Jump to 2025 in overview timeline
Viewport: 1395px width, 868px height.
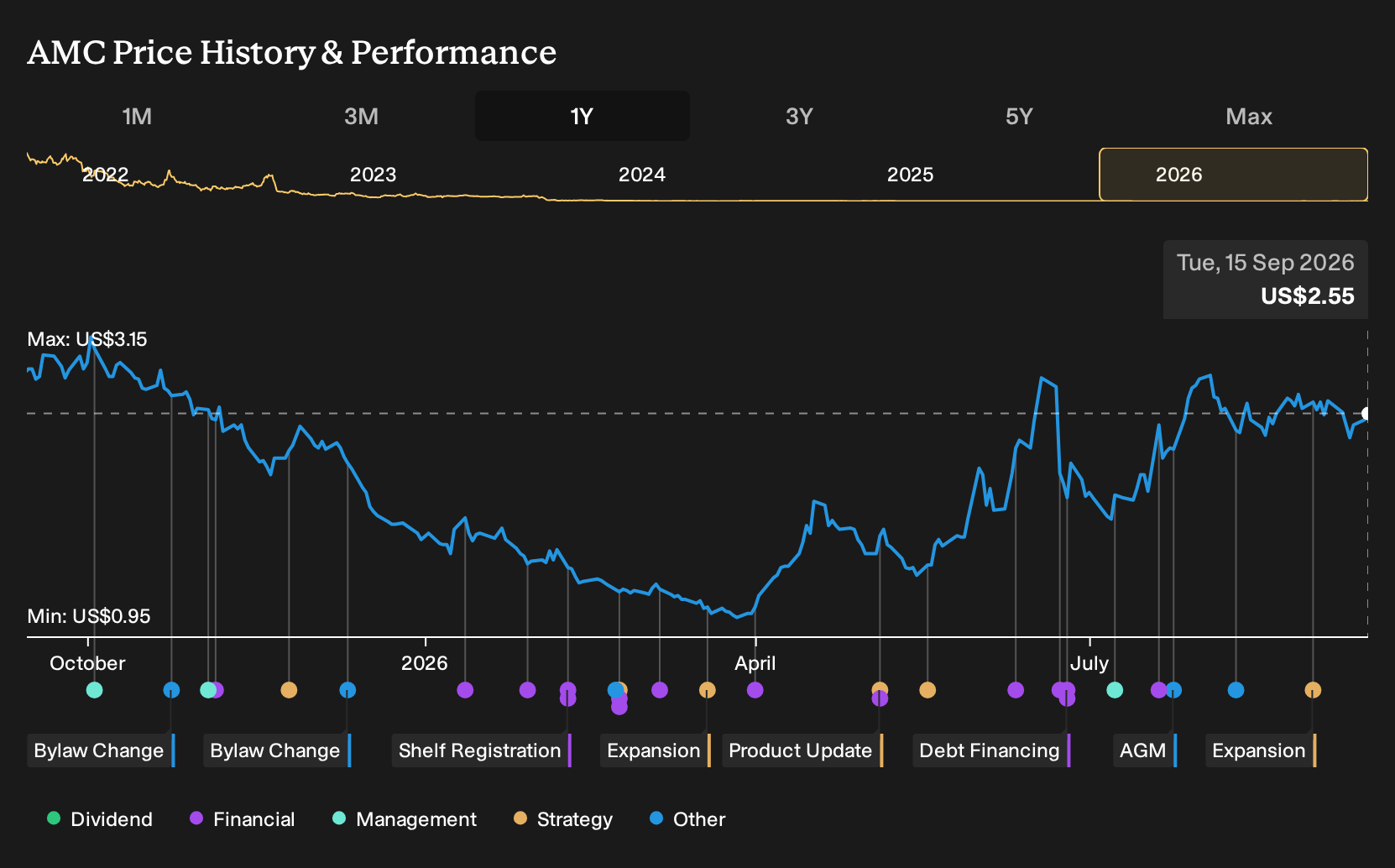(910, 175)
